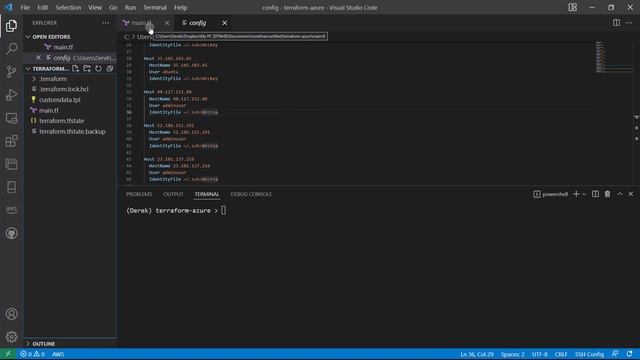Open the Selection menu

point(68,7)
